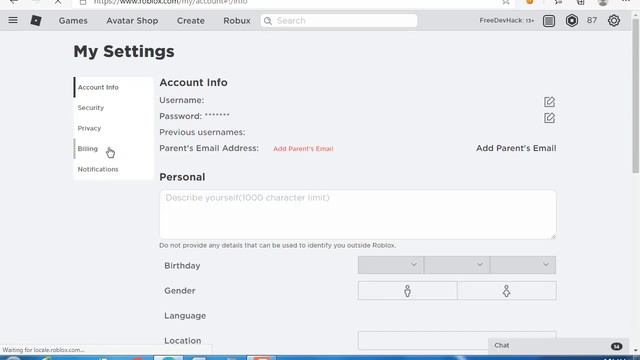Click the "Waiting for locale.roblox.com" status text
This screenshot has width=640, height=360.
[43, 350]
